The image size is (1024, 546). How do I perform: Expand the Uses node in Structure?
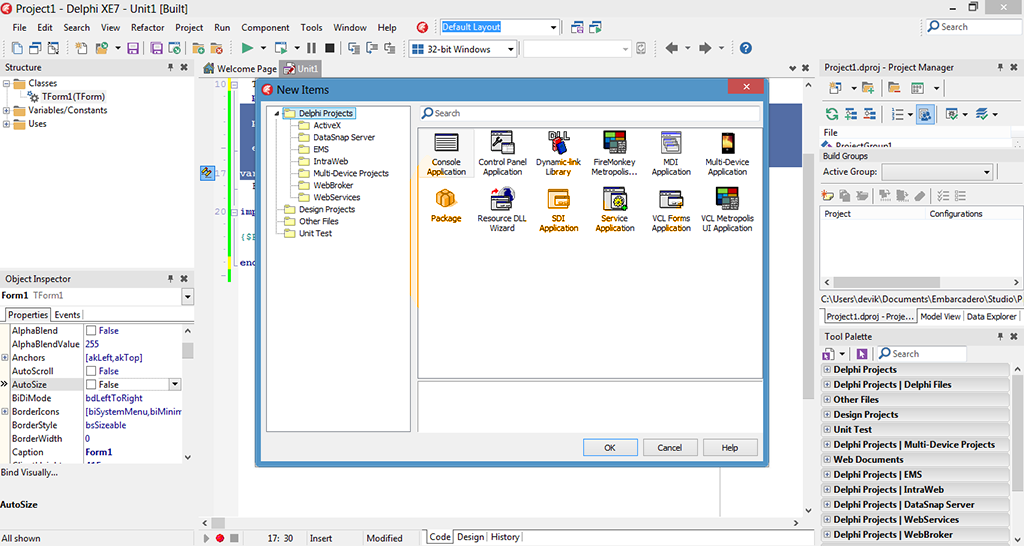(7, 124)
